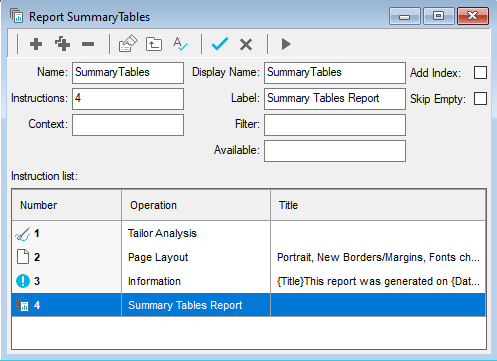Screen dimensions: 497x361
Task: Click the report window title icon
Action: (17, 16)
